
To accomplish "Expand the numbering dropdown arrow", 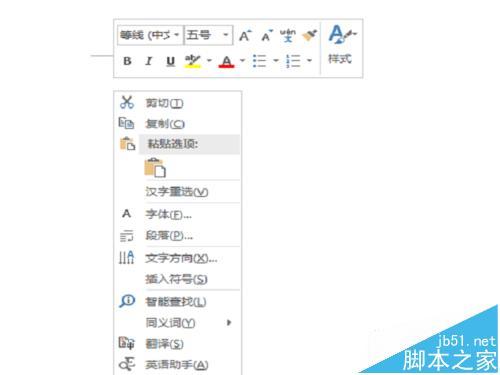I will (310, 61).
